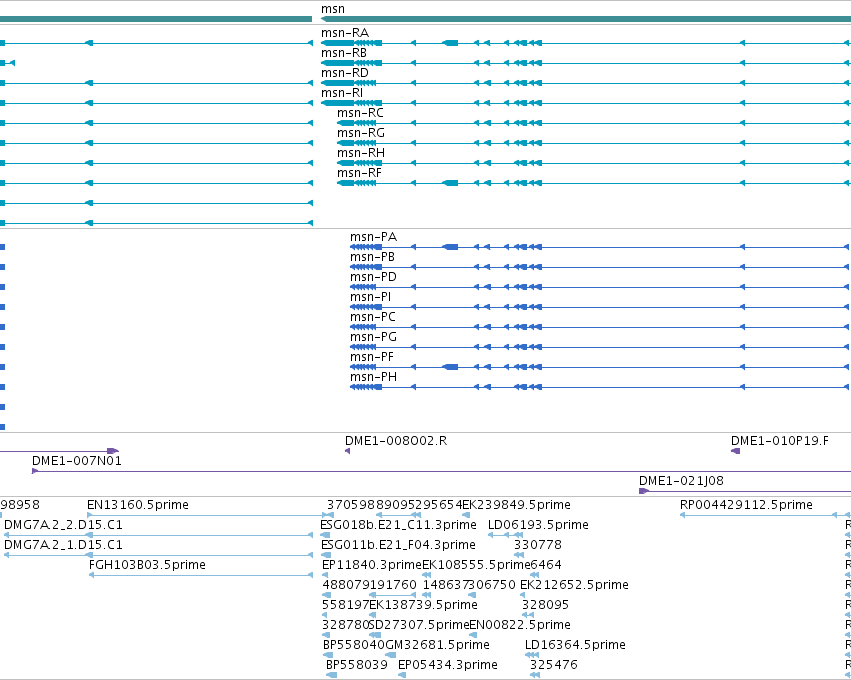Click the DME1-021J08 BAC label
Image resolution: width=851 pixels, height=680 pixels.
tap(681, 481)
